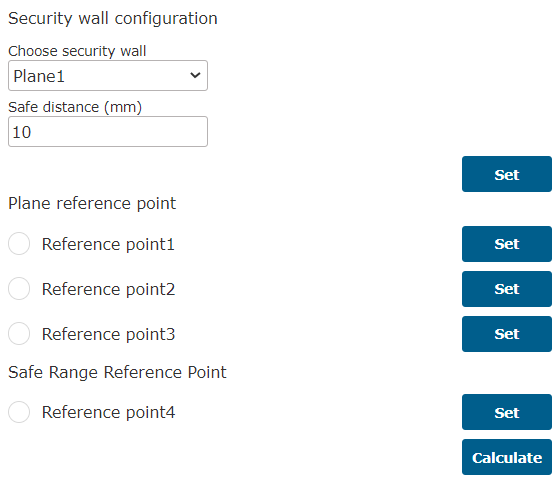Select the Reference point3 radio button
Viewport: 556px width, 479px height.
(x=19, y=334)
